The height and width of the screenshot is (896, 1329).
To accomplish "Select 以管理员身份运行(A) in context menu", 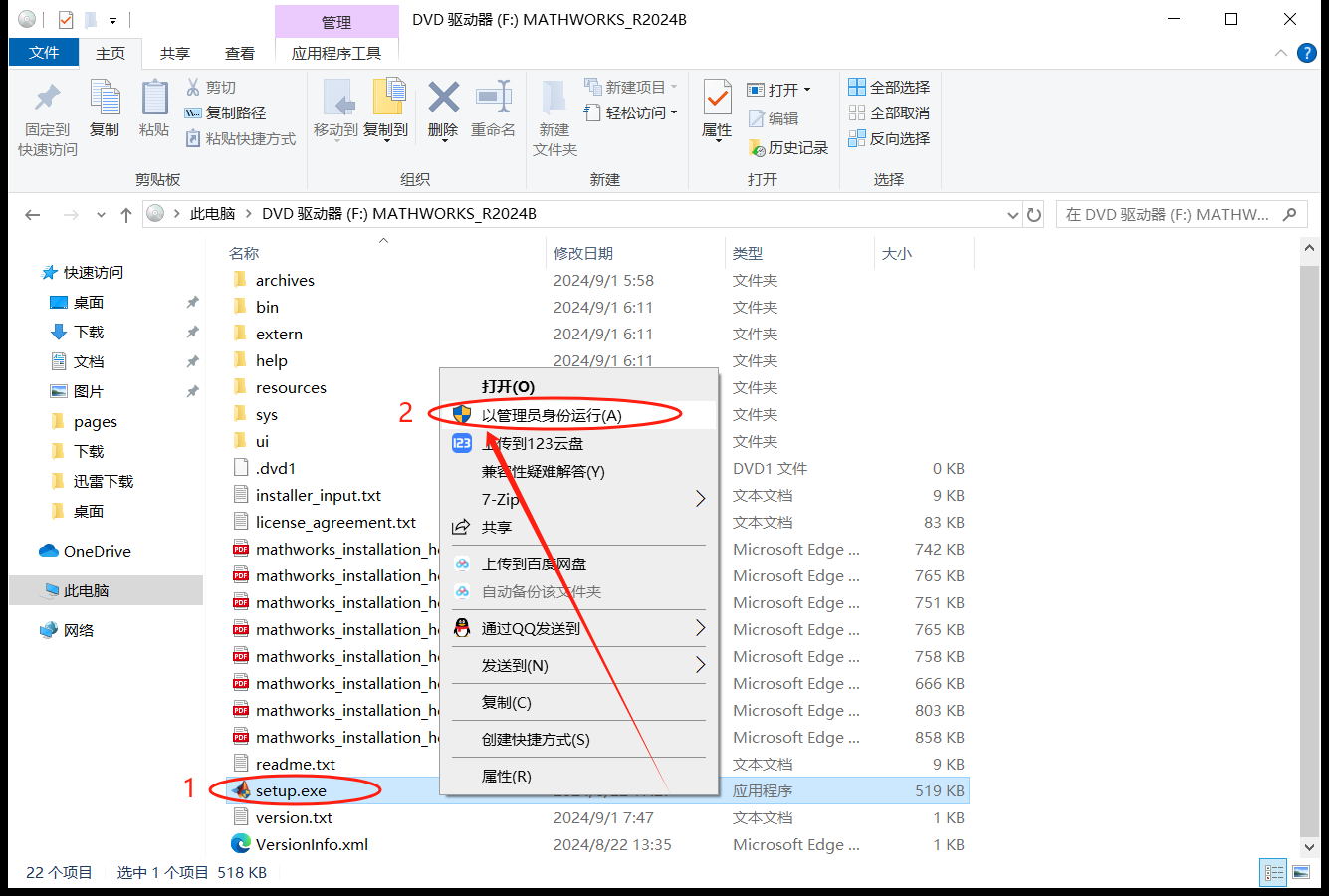I will 578,415.
